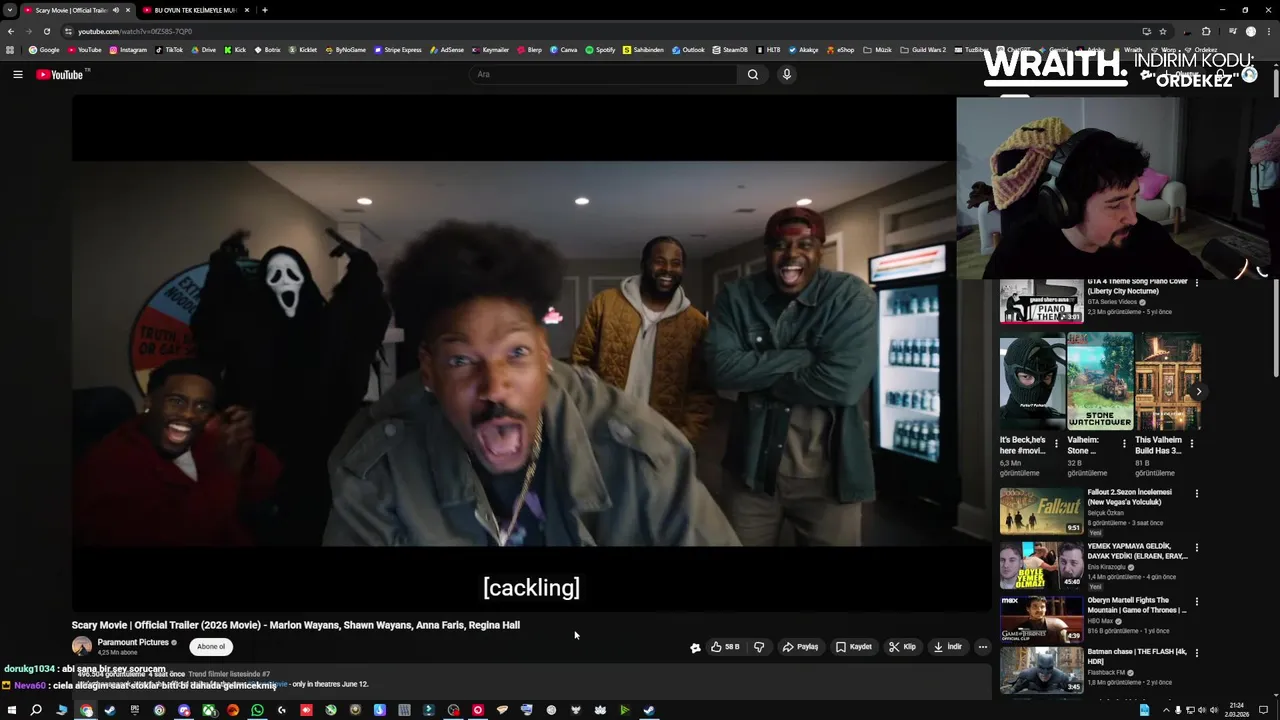Open the browser extensions puzzle icon
Screen dimensions: 1280x720
point(1206,31)
